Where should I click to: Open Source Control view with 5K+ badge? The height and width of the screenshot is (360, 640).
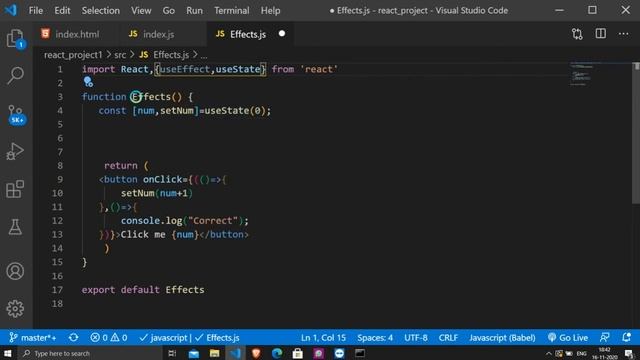pyautogui.click(x=16, y=114)
